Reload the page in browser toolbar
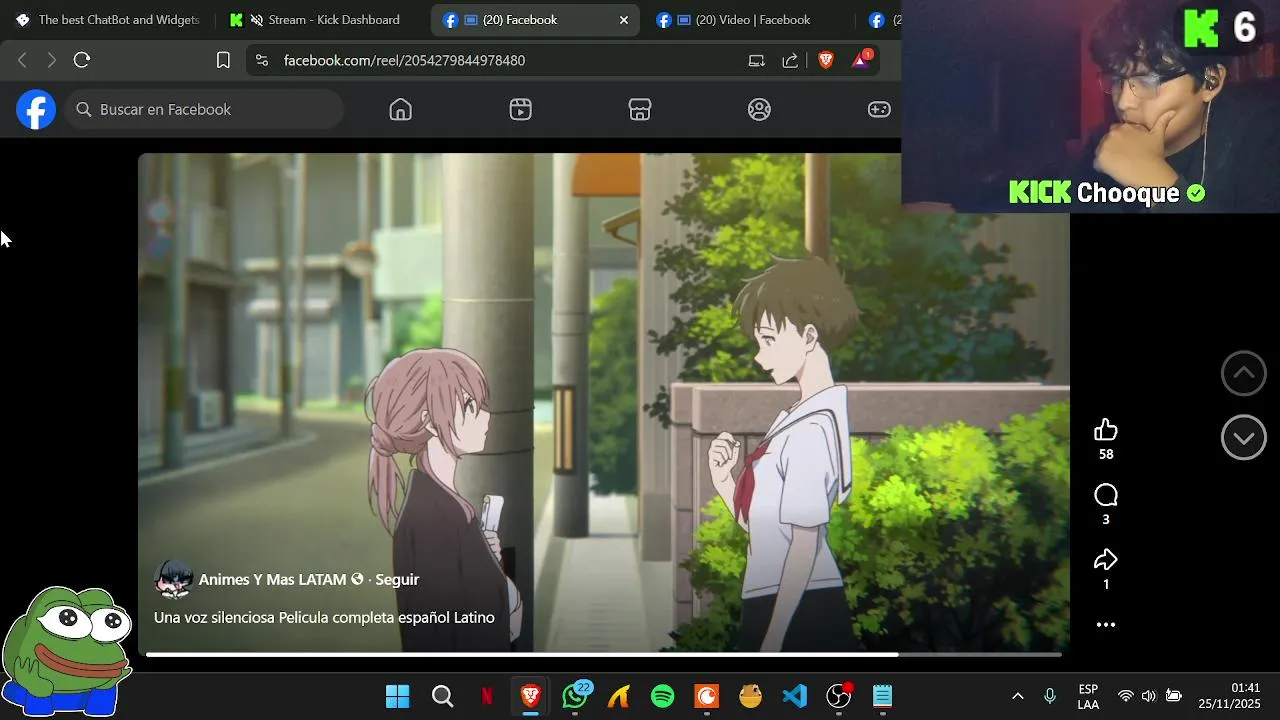This screenshot has height=720, width=1280. pyautogui.click(x=82, y=60)
